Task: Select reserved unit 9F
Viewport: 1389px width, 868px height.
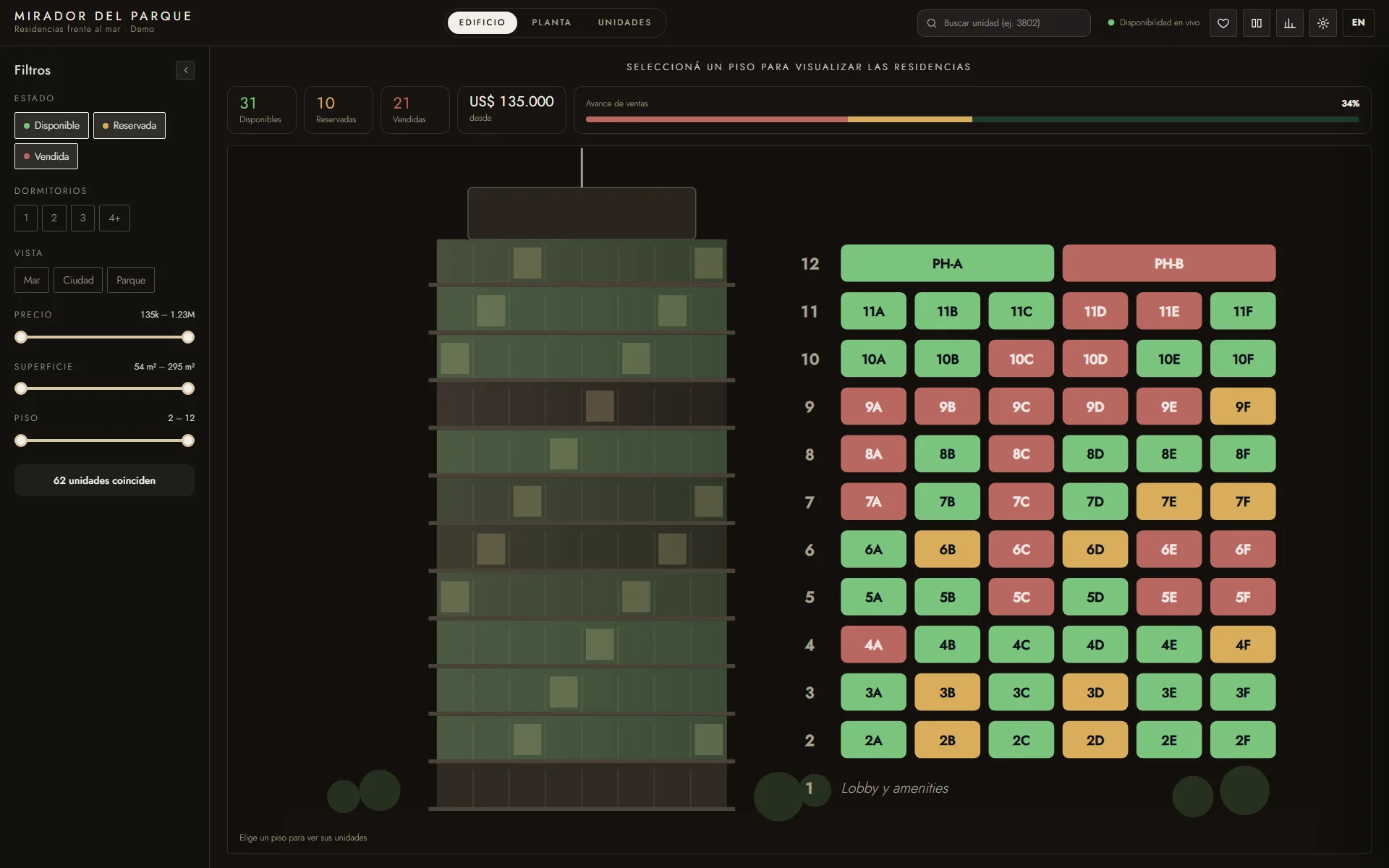Action: point(1243,407)
